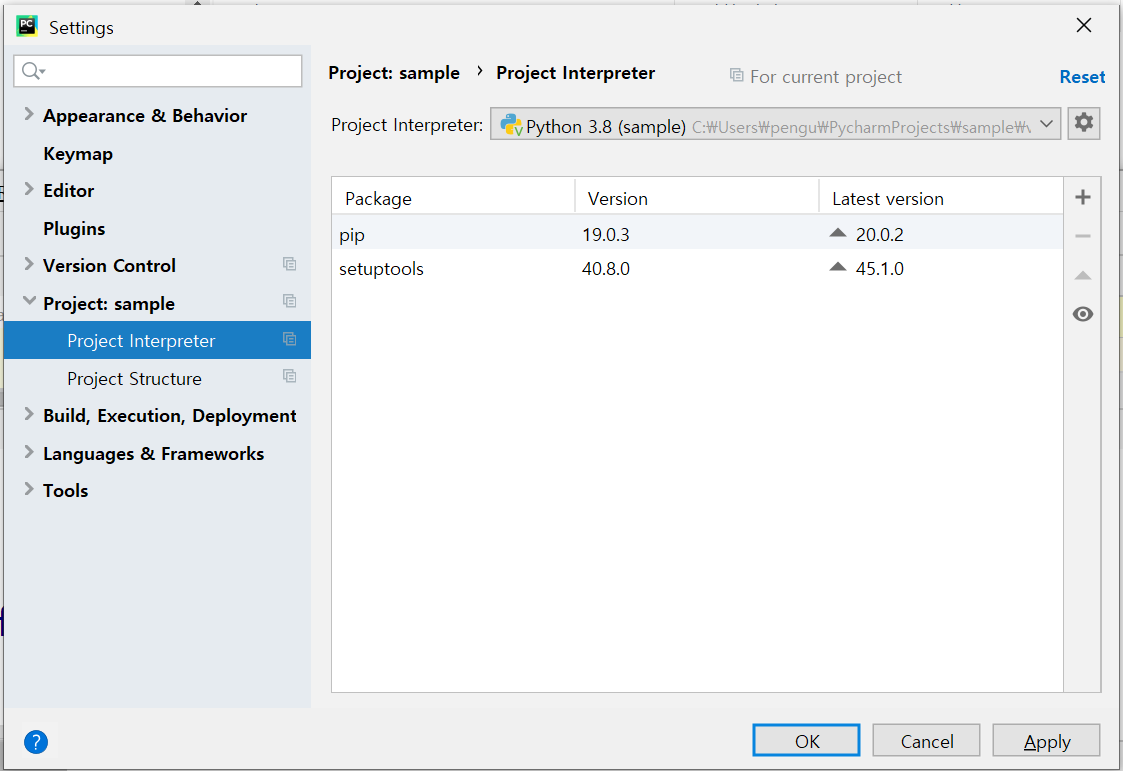This screenshot has width=1123, height=771.
Task: Sort by Version column header
Action: pyautogui.click(x=697, y=198)
